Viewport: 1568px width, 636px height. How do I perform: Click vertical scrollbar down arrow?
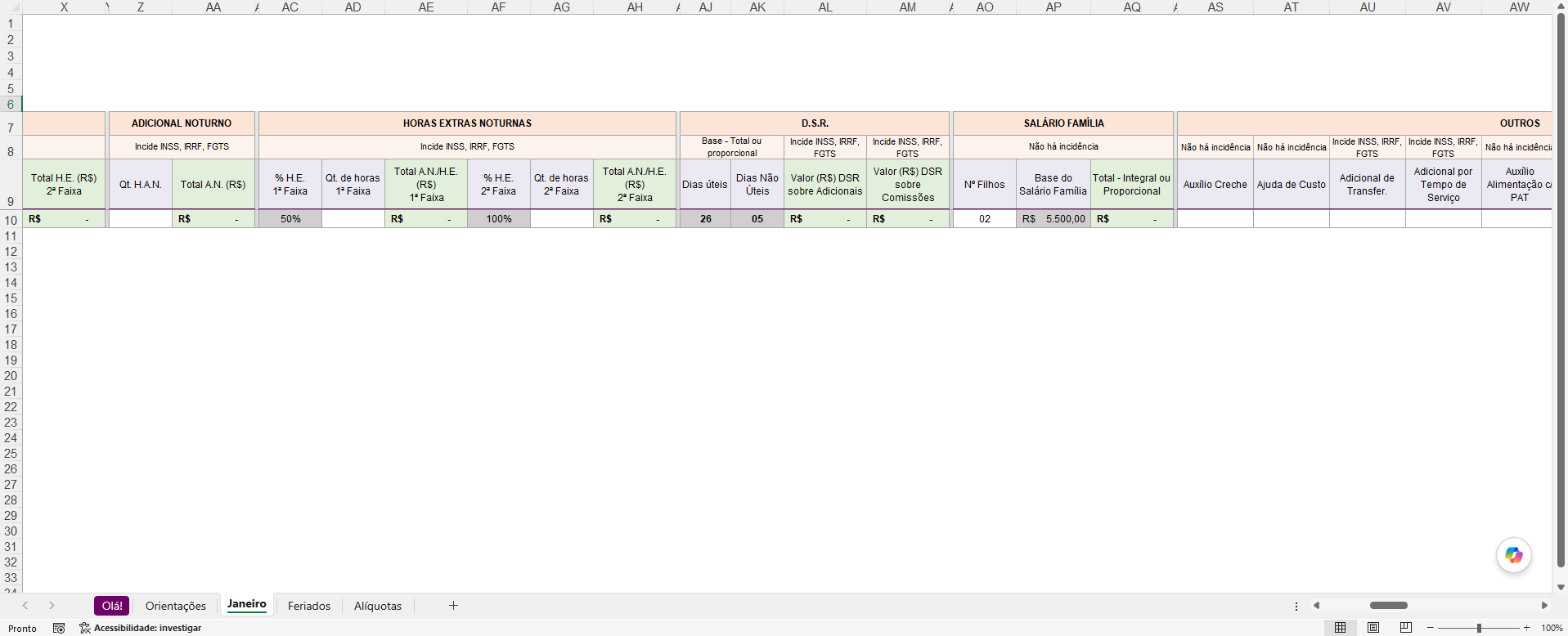tap(1561, 587)
